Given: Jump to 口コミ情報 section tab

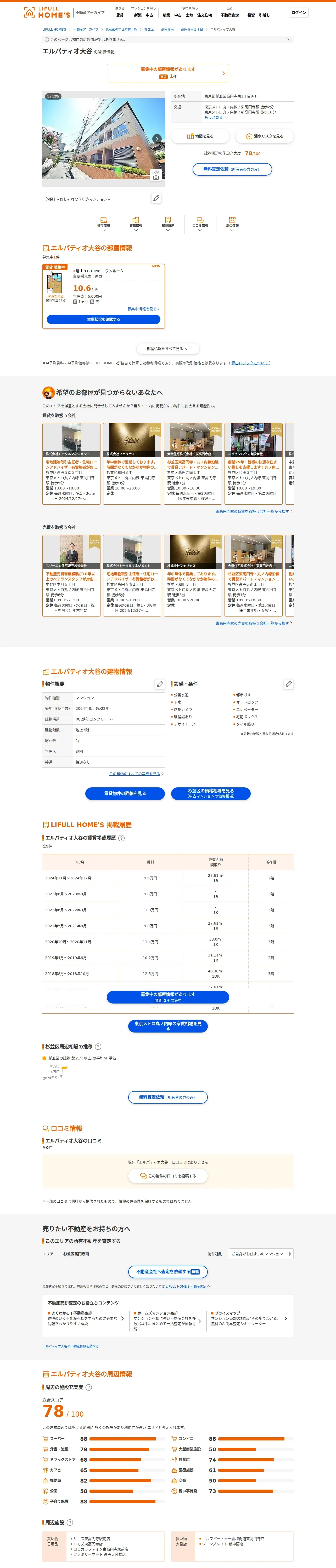Looking at the screenshot, I should point(200,224).
